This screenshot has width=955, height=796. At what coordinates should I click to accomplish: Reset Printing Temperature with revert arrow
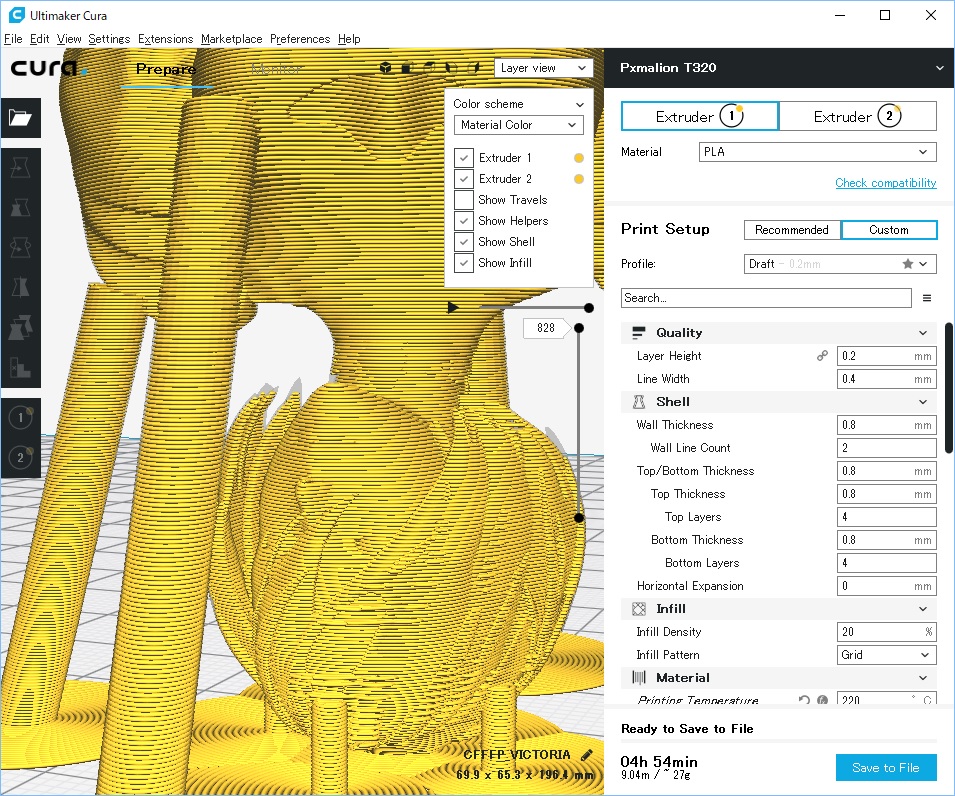(x=804, y=700)
